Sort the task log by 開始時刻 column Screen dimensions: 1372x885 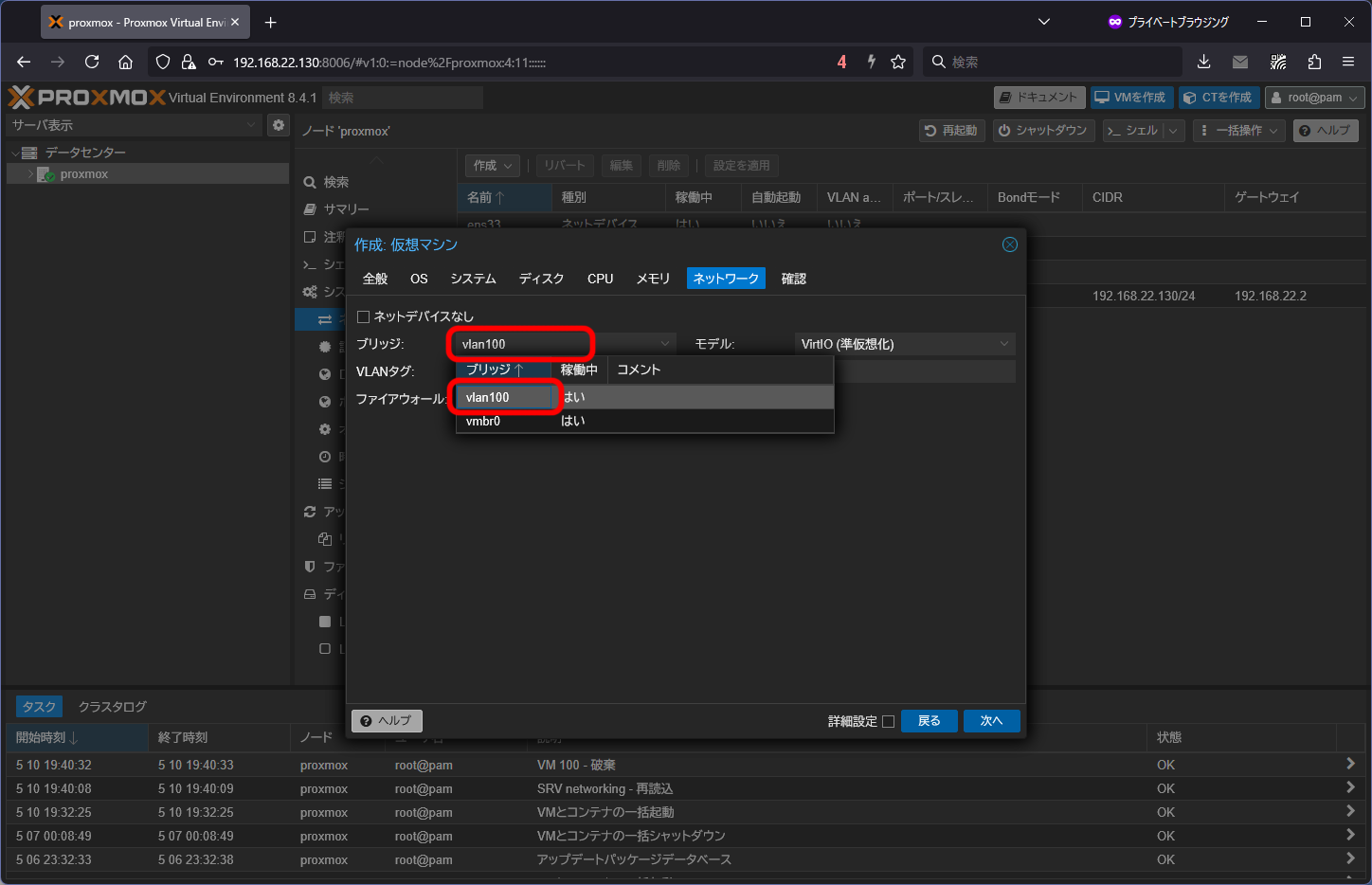76,737
